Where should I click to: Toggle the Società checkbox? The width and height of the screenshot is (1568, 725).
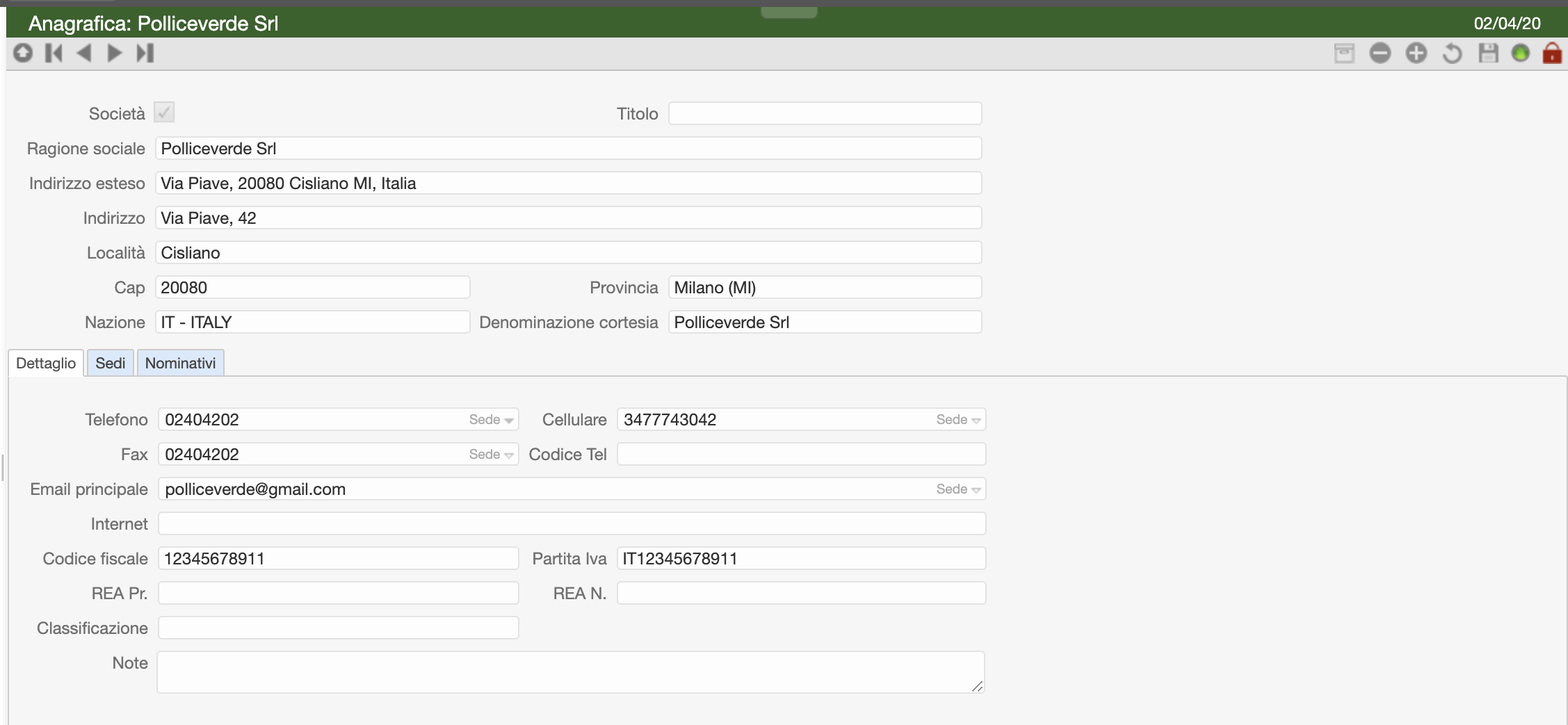(x=164, y=112)
